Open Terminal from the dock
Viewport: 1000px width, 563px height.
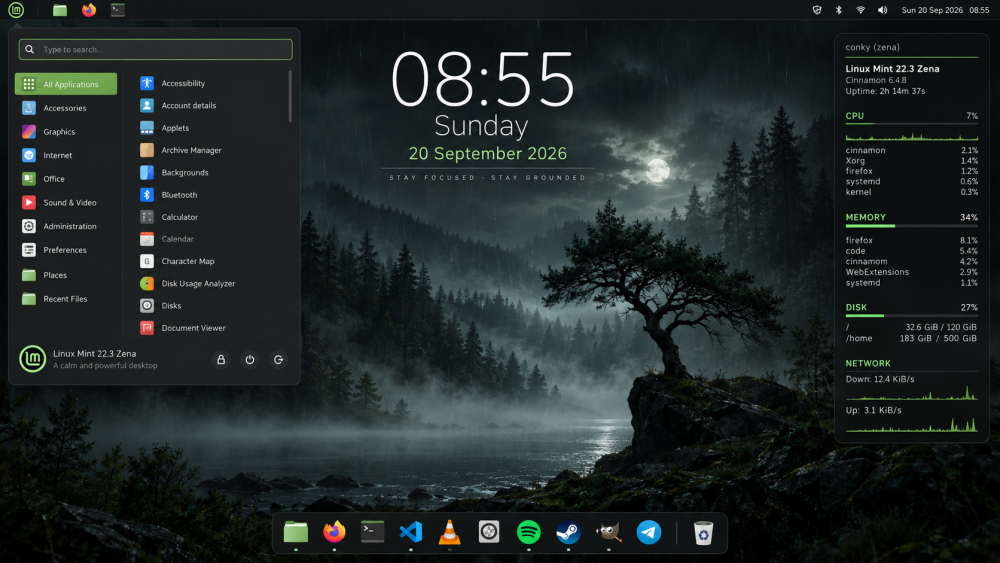tap(372, 532)
